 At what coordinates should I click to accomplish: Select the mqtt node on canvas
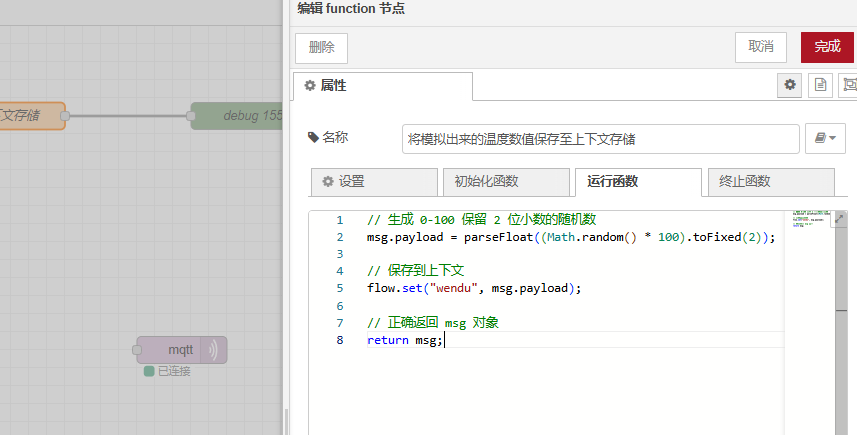[180, 350]
